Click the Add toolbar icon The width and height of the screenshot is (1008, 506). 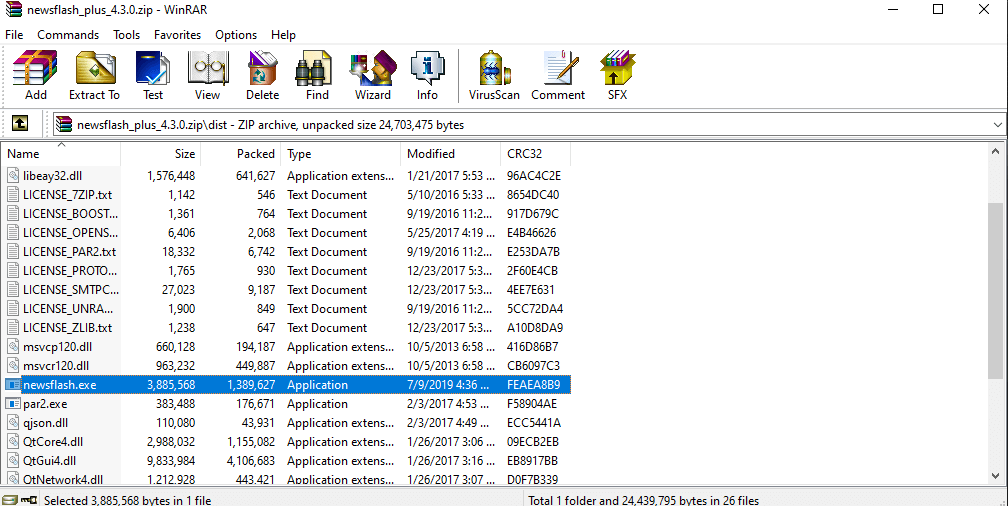(35, 75)
